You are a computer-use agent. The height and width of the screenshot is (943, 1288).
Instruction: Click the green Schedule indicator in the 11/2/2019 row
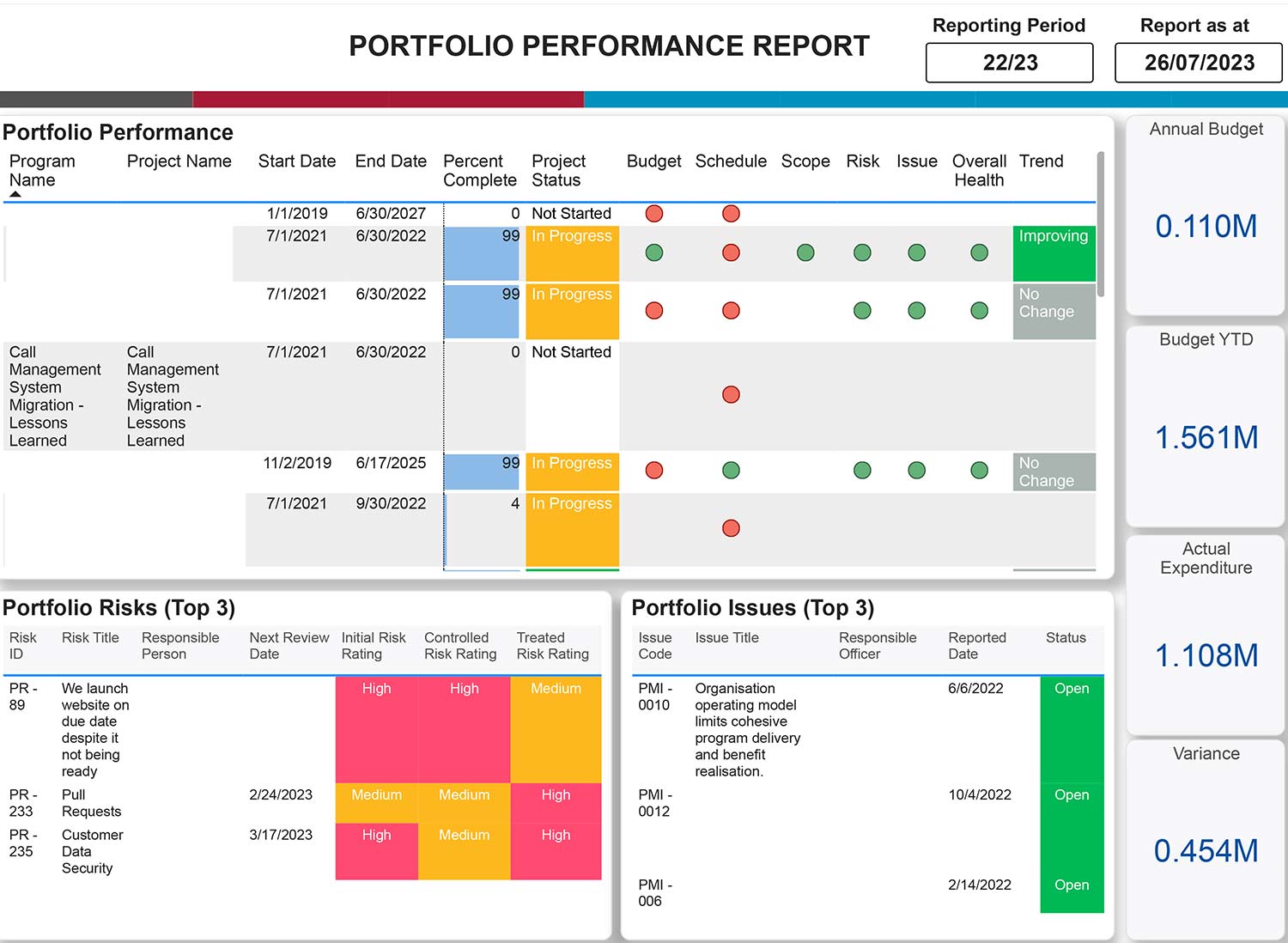click(x=731, y=471)
